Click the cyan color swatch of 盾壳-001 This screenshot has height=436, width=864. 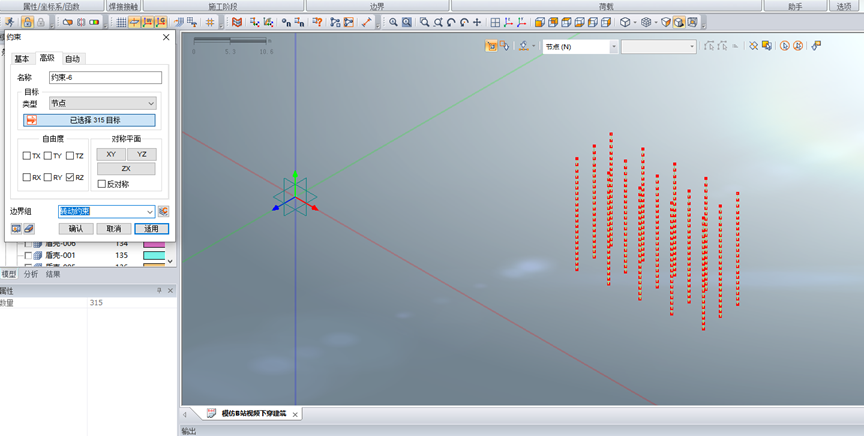154,256
